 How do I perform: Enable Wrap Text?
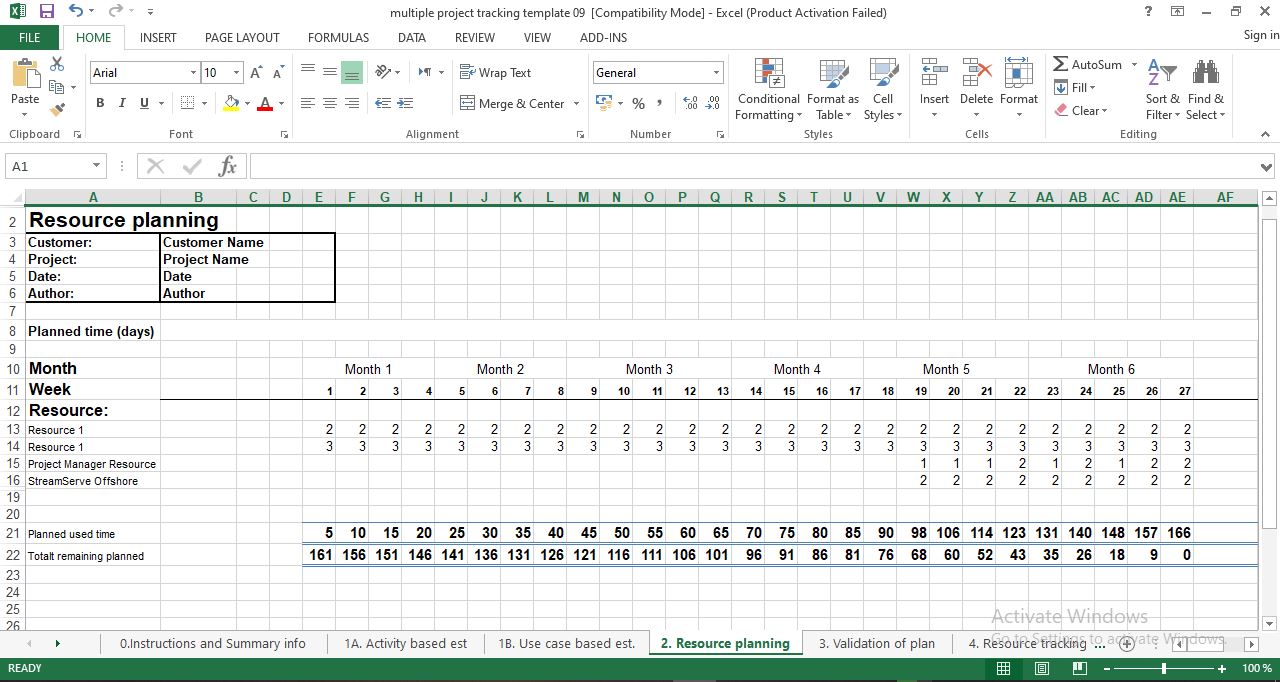495,72
